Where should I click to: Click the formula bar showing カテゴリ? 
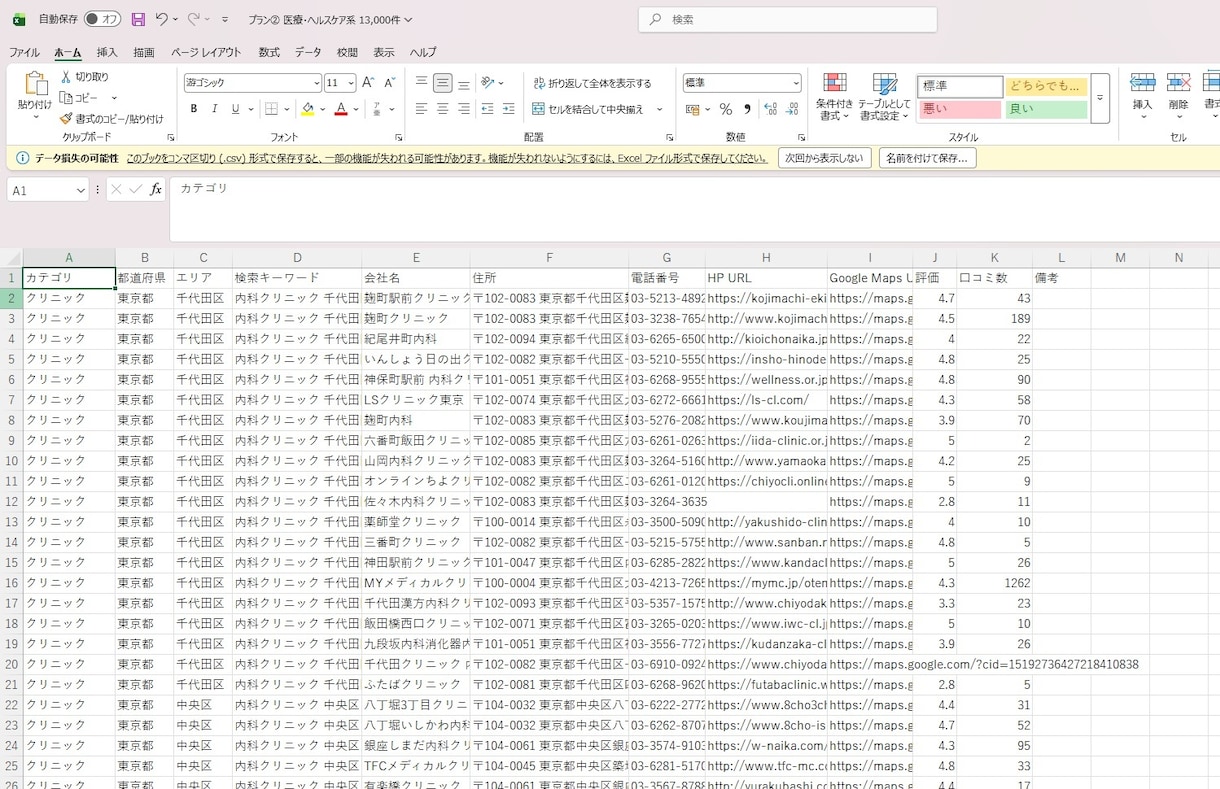tap(694, 209)
